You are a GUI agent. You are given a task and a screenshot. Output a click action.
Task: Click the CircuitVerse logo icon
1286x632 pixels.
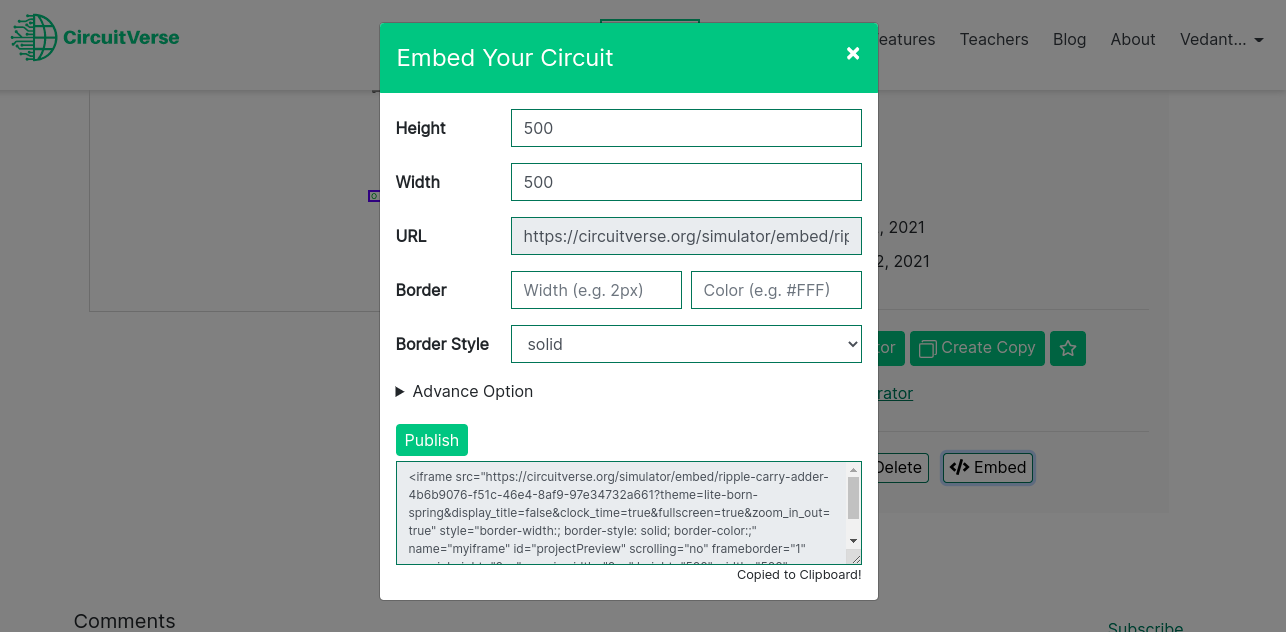point(34,38)
